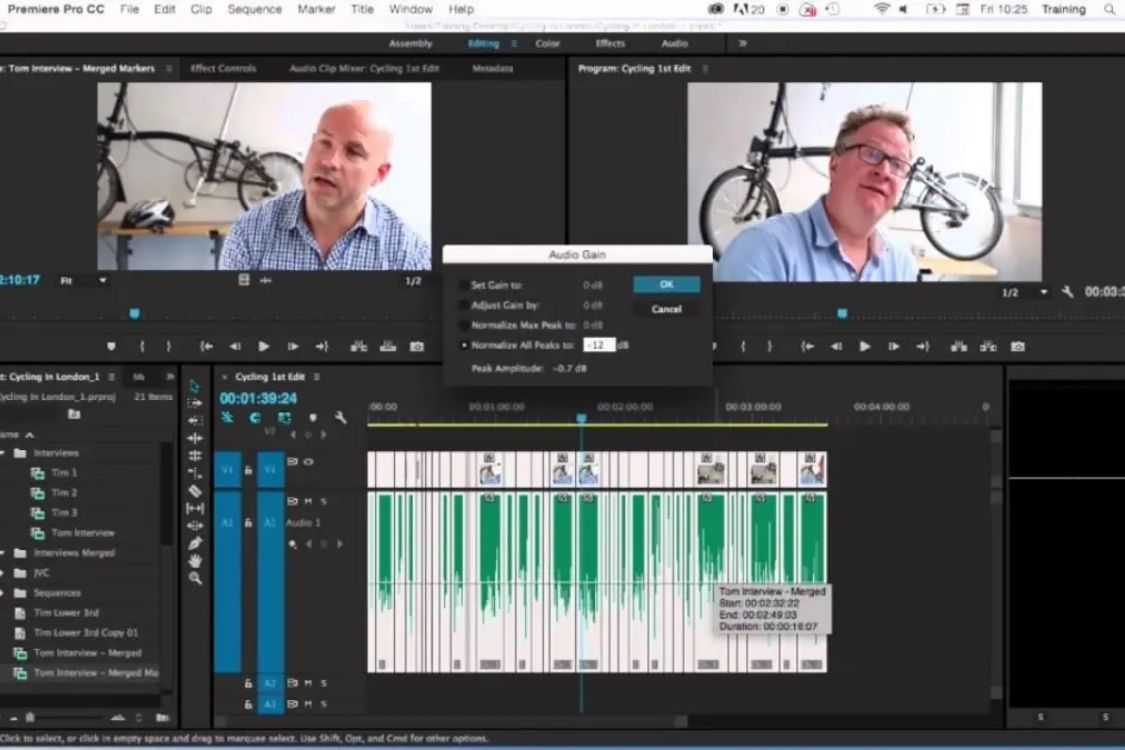Open Source monitor Fit zoom dropdown

[x=83, y=281]
